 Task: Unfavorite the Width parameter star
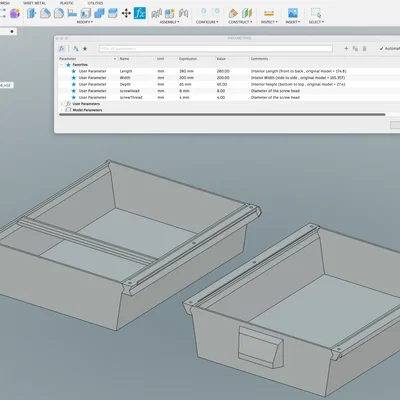click(74, 78)
